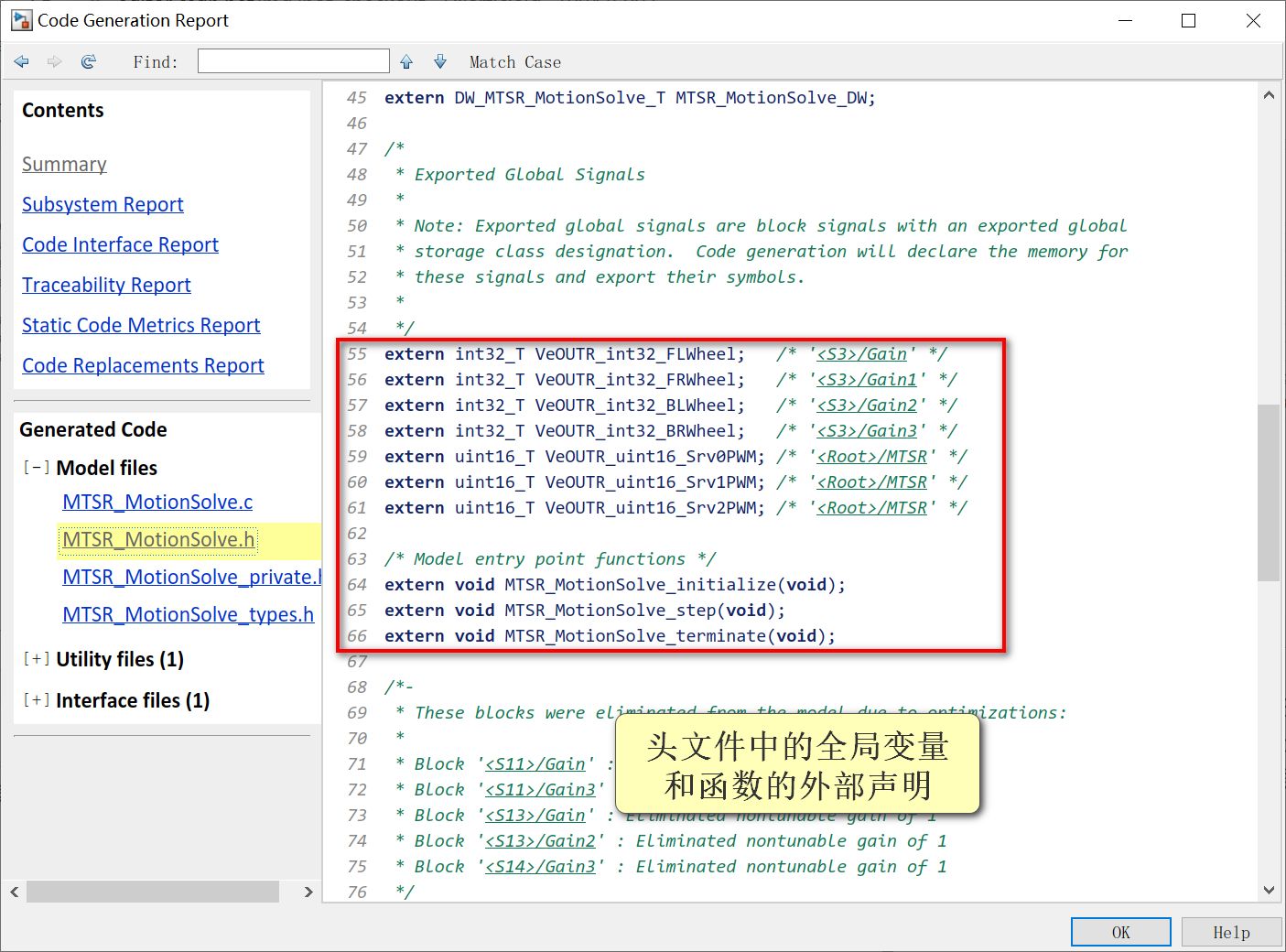1286x952 pixels.
Task: Follow the <S13>/Gain2 block link
Action: 540,841
